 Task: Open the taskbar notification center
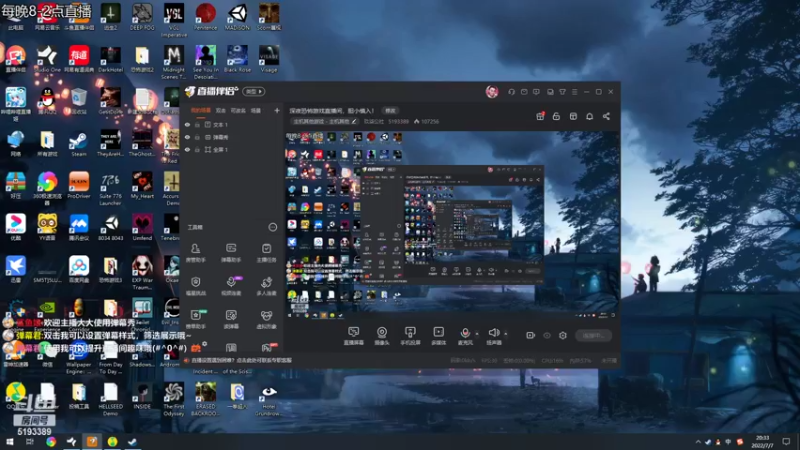pos(786,442)
